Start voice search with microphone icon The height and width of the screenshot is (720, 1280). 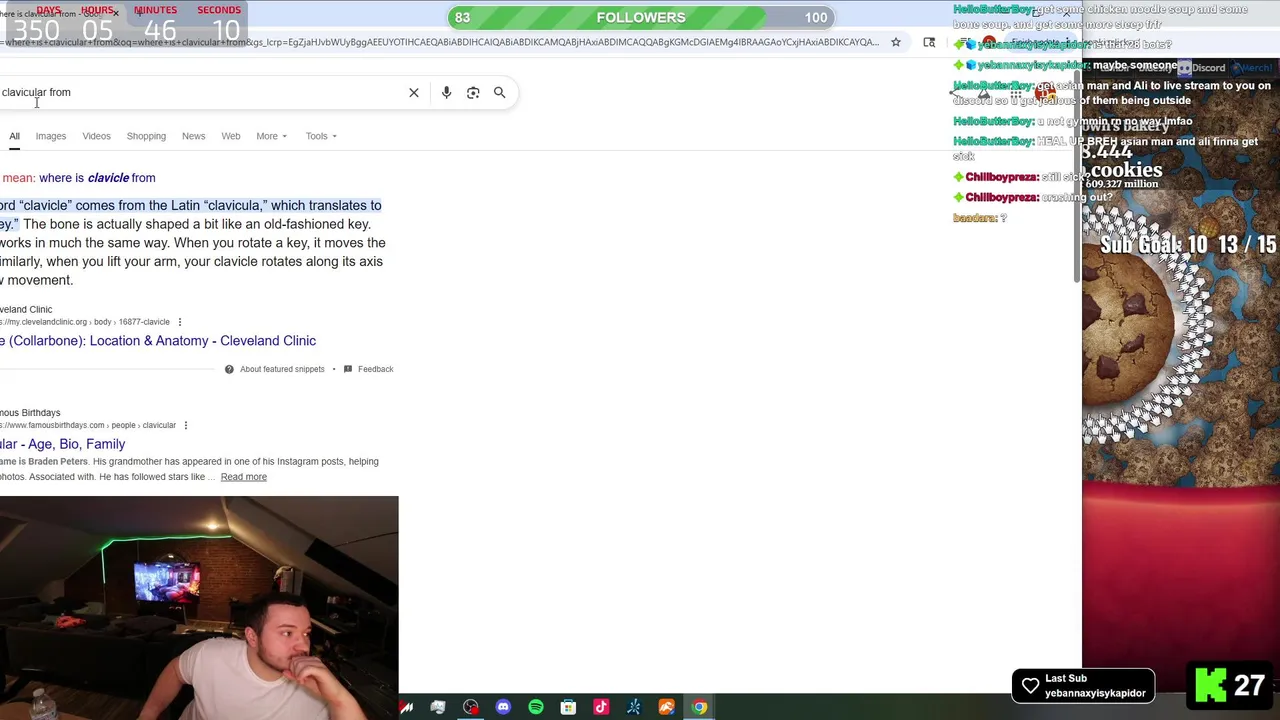[x=446, y=92]
